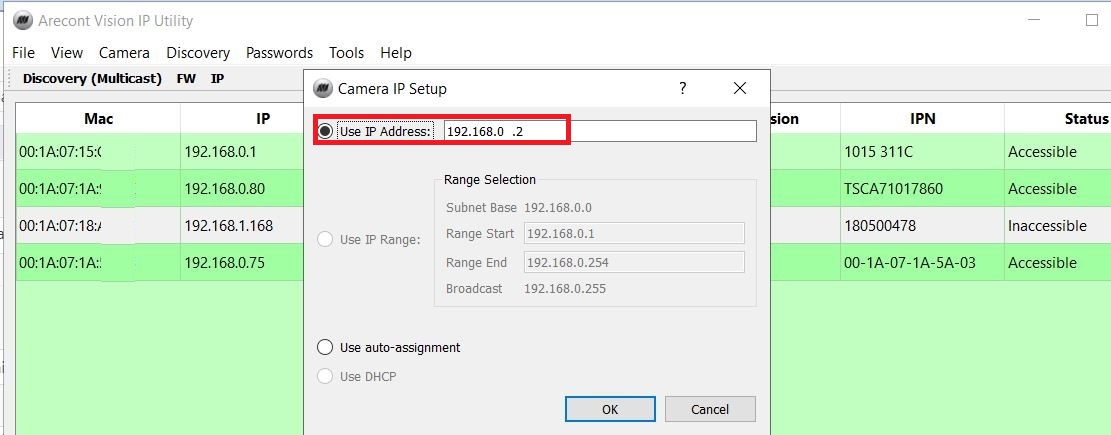The width and height of the screenshot is (1111, 435).
Task: Click the Cancel button in dialog
Action: pos(710,409)
